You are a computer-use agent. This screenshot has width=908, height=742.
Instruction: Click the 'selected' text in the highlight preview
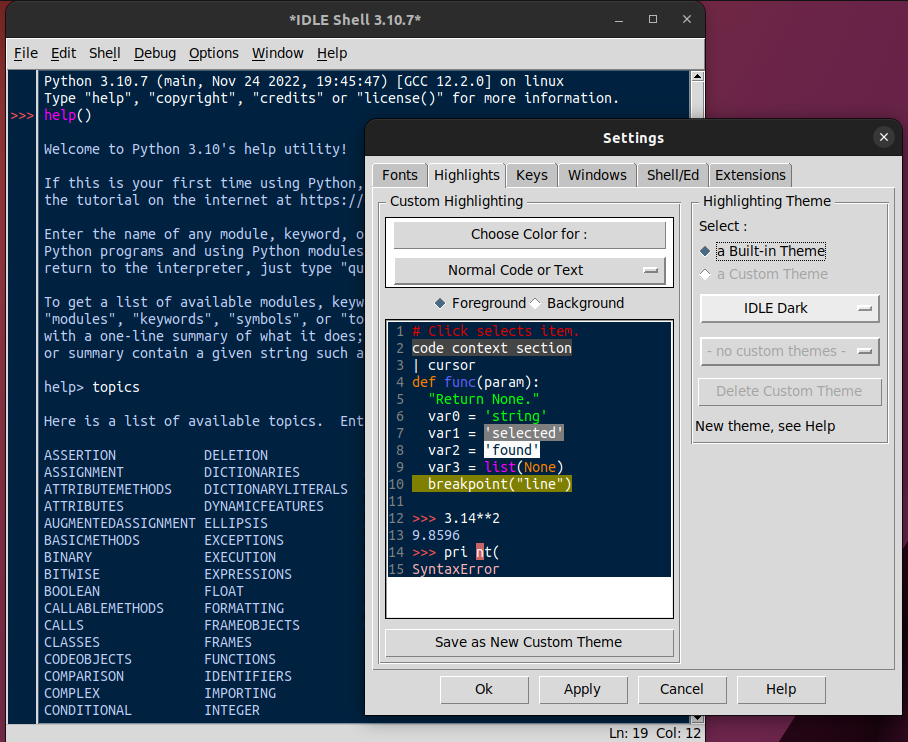pos(524,432)
